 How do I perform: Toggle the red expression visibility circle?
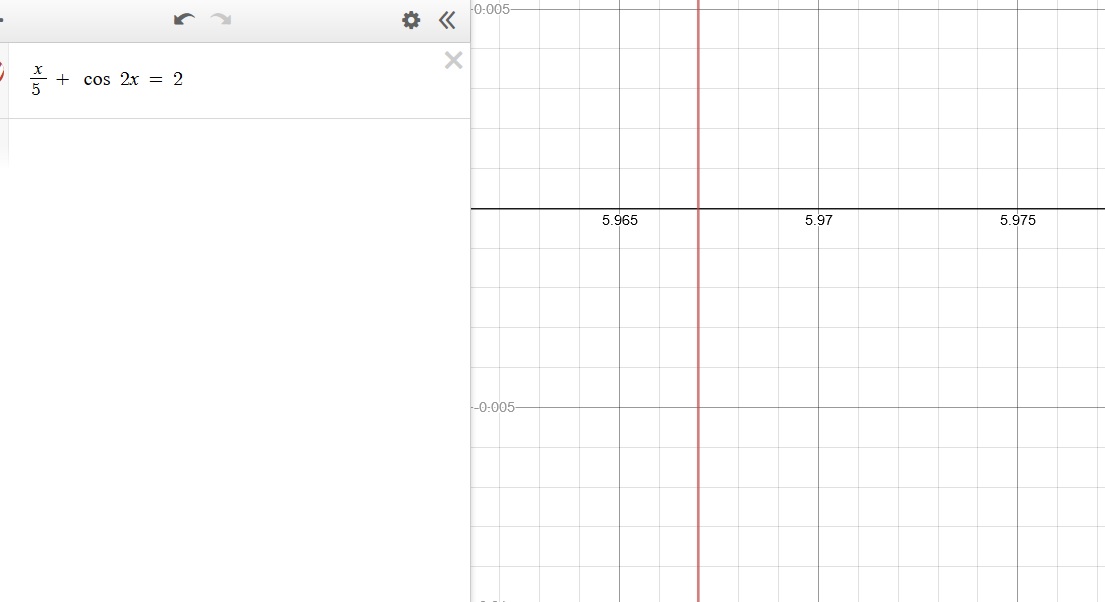click(2, 73)
